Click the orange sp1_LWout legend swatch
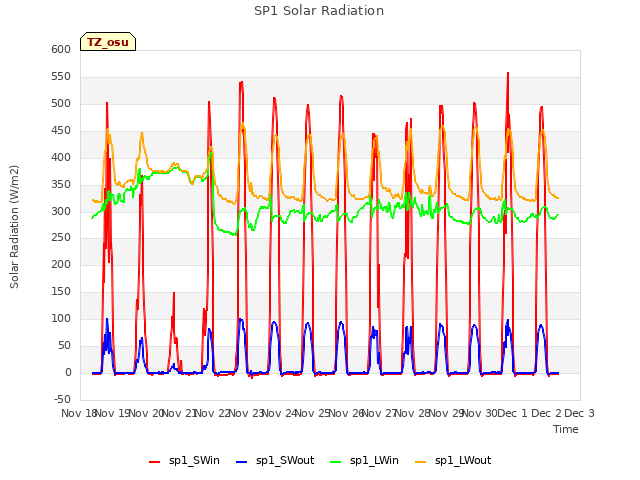Image resolution: width=640 pixels, height=480 pixels. (420, 462)
